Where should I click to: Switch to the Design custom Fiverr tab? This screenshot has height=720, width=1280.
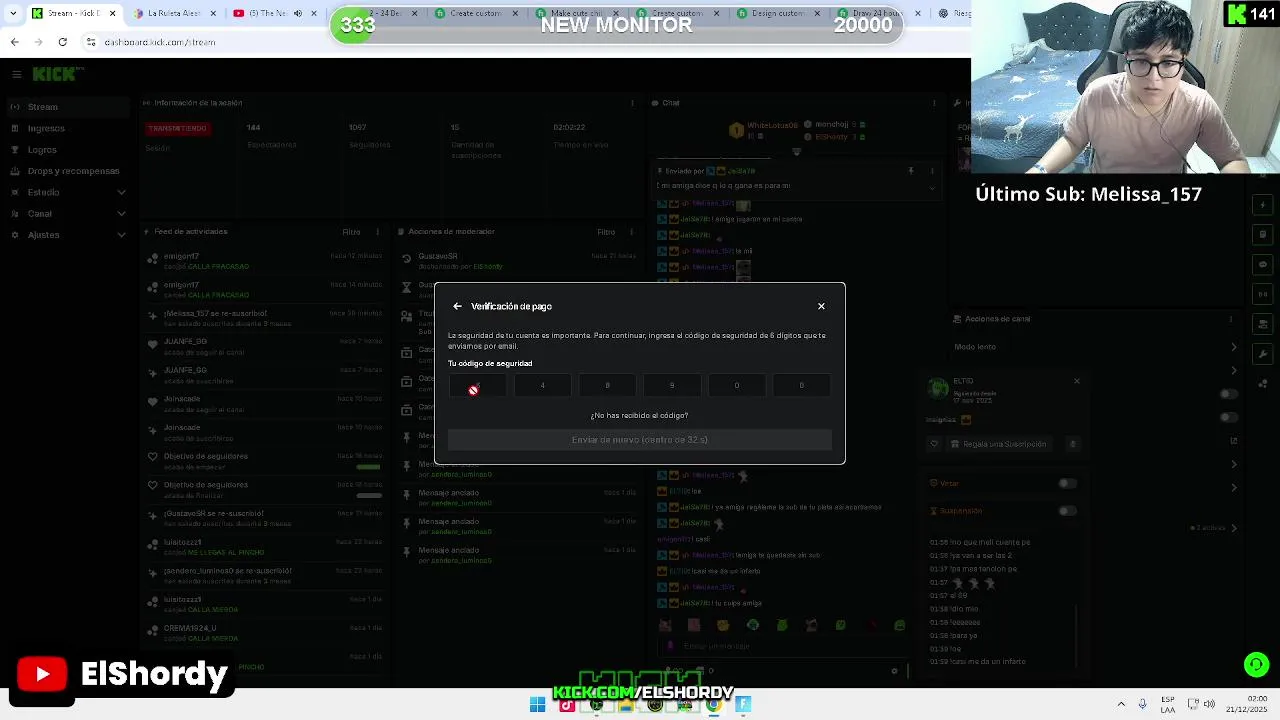point(778,14)
